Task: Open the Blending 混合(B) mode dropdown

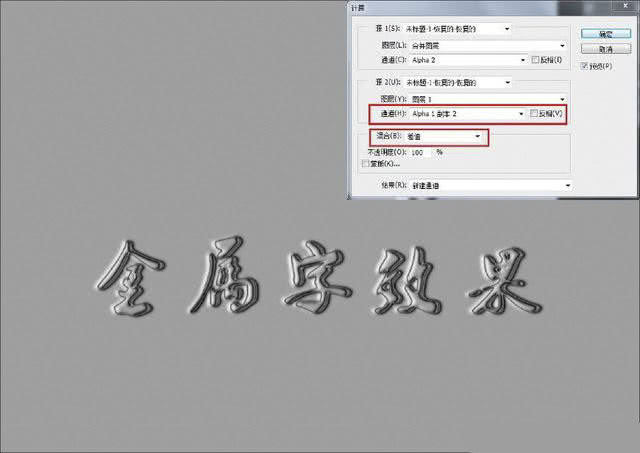Action: click(444, 137)
